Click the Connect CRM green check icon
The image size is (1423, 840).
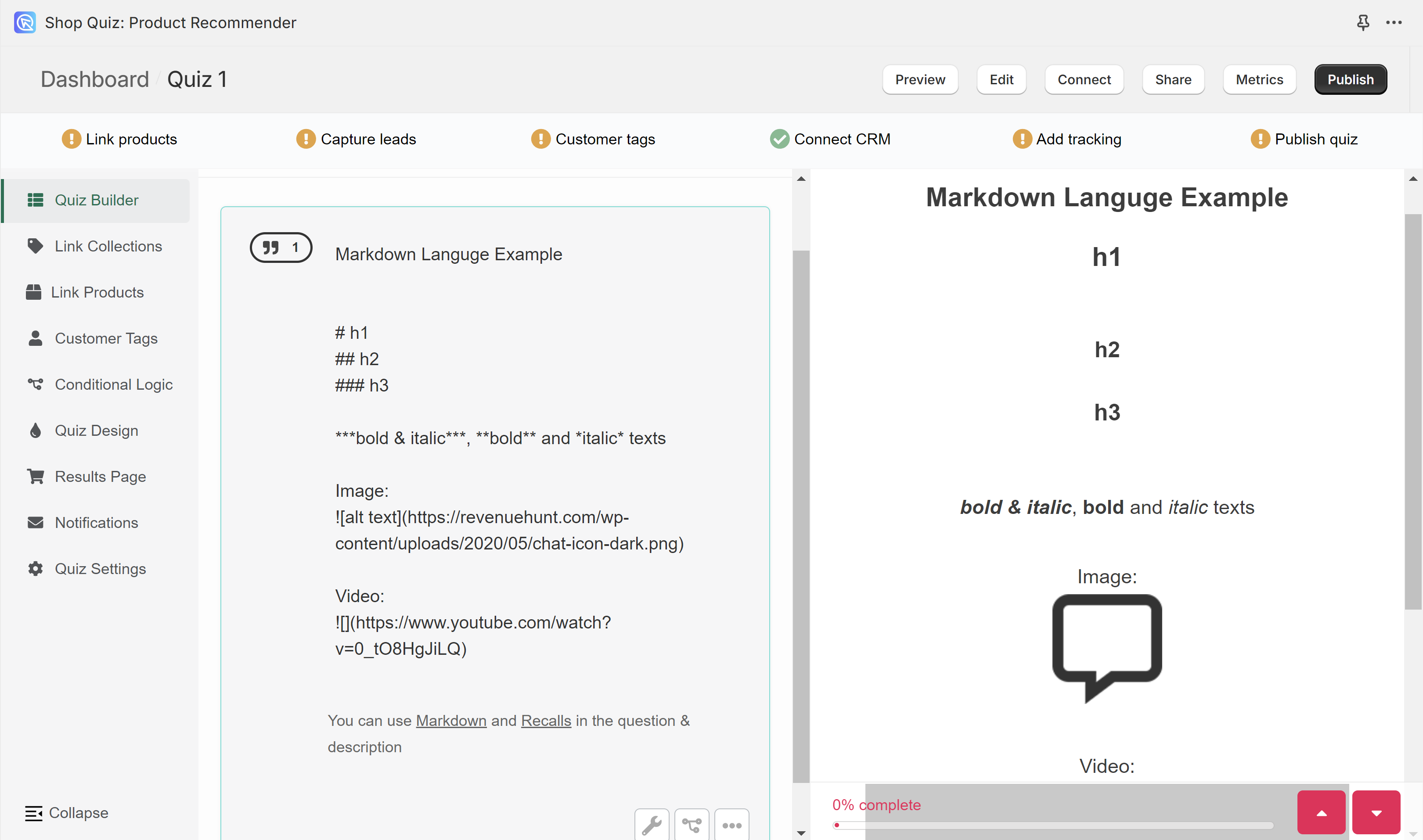(x=779, y=139)
